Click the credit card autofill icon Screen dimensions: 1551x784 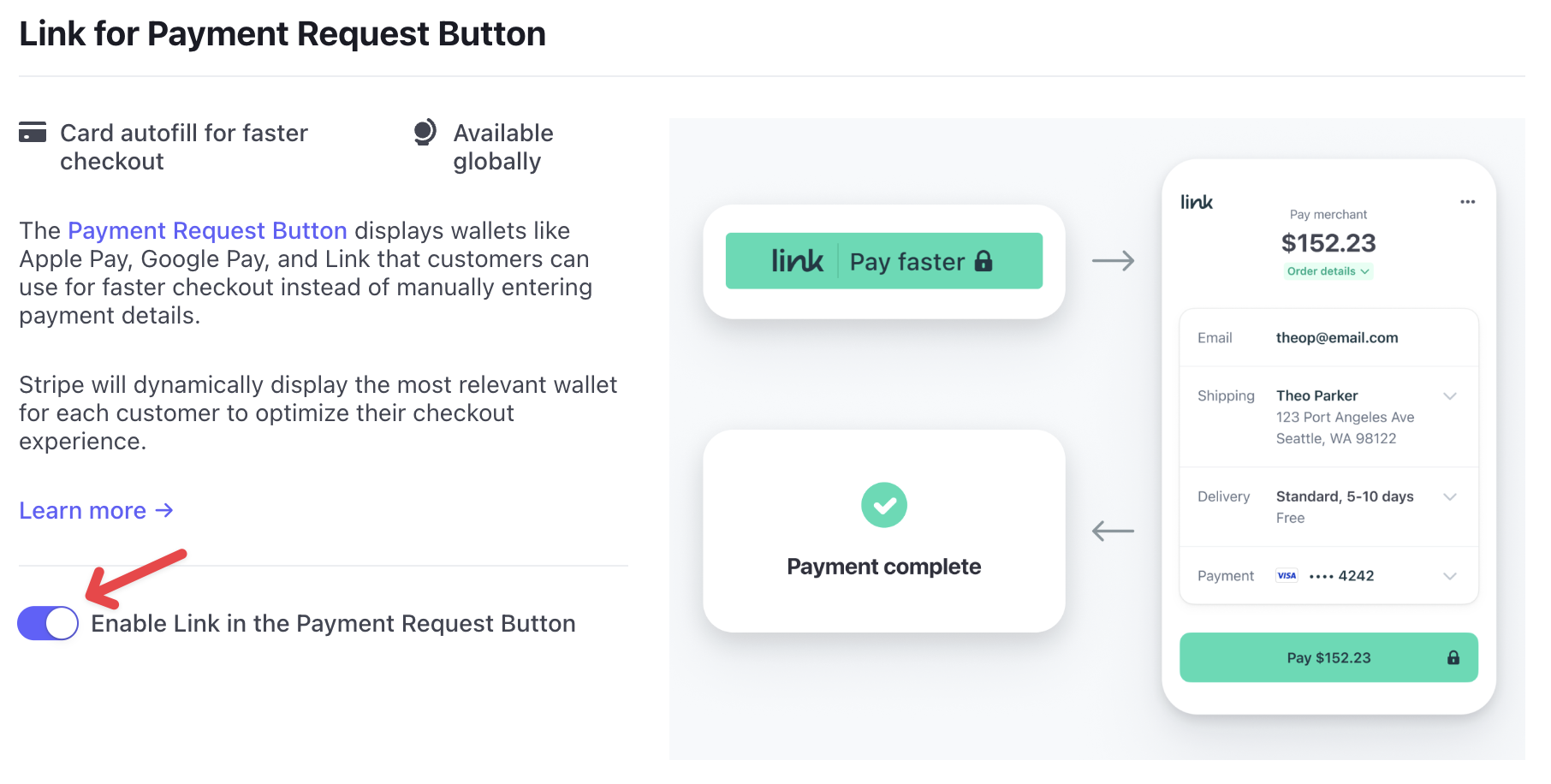[33, 133]
